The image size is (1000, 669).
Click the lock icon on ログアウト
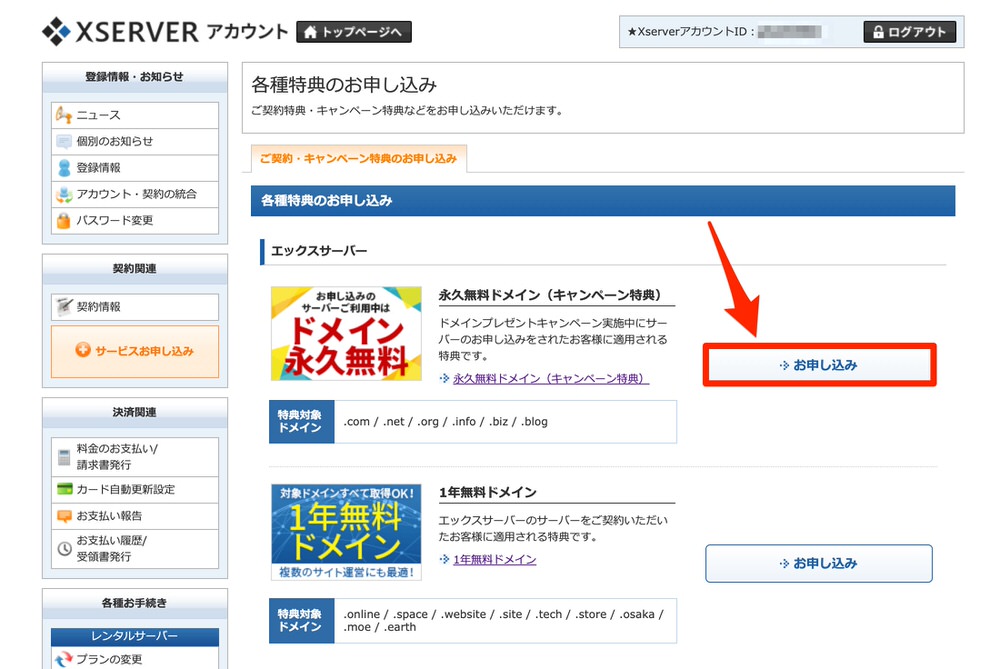[x=878, y=32]
